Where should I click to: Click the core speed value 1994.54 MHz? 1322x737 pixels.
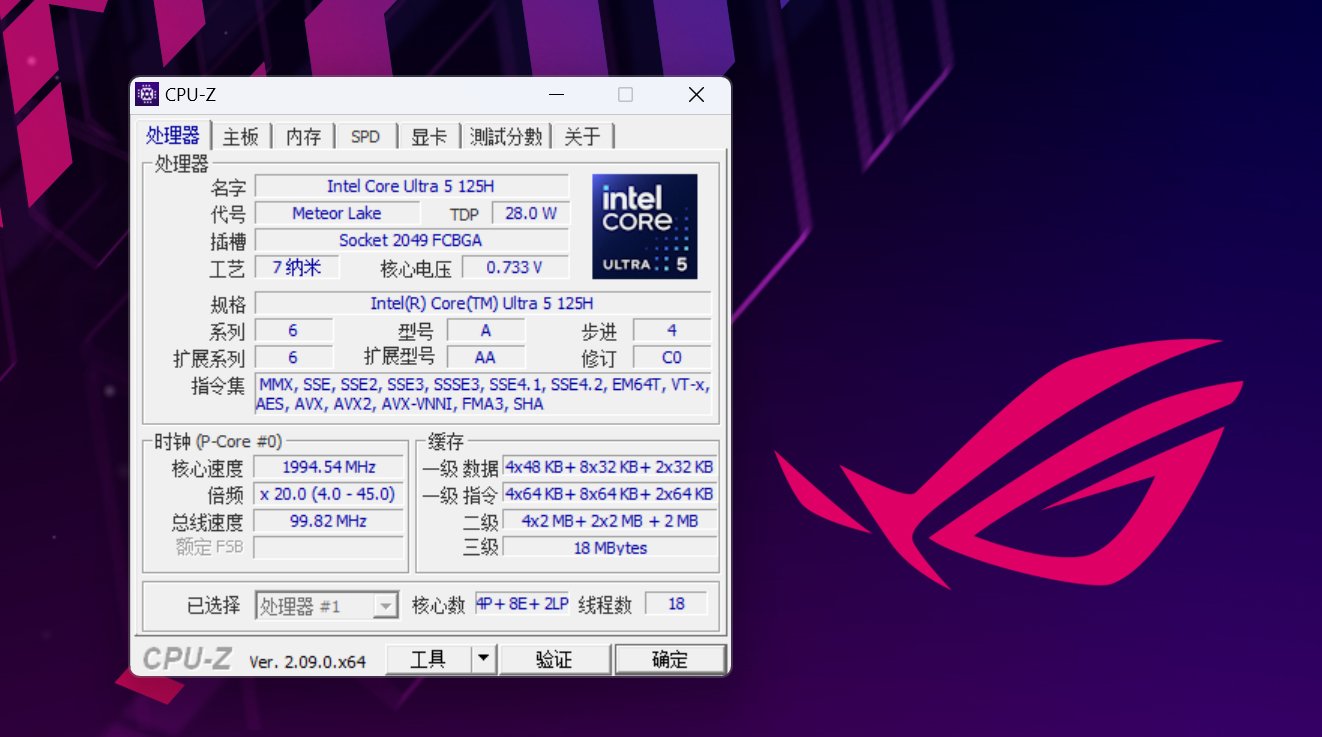click(328, 467)
